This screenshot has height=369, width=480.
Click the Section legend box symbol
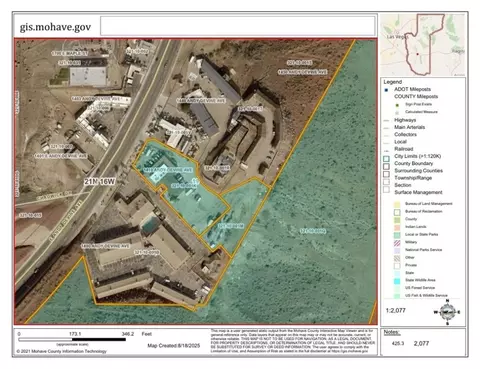click(x=386, y=189)
